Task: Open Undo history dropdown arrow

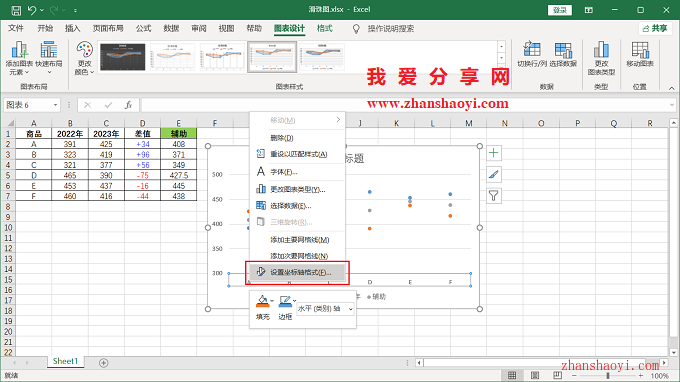Action: point(42,10)
